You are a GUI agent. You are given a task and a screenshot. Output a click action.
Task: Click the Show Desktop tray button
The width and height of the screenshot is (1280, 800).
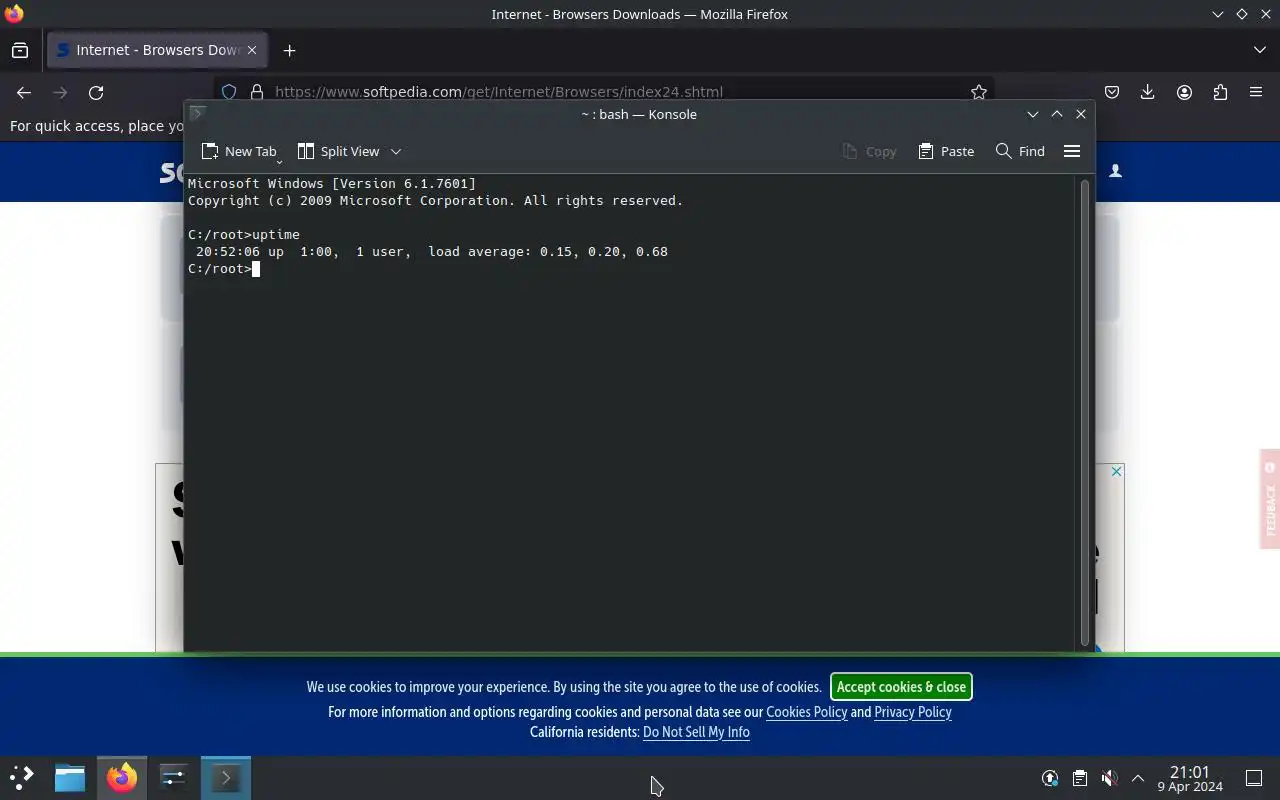[1254, 778]
